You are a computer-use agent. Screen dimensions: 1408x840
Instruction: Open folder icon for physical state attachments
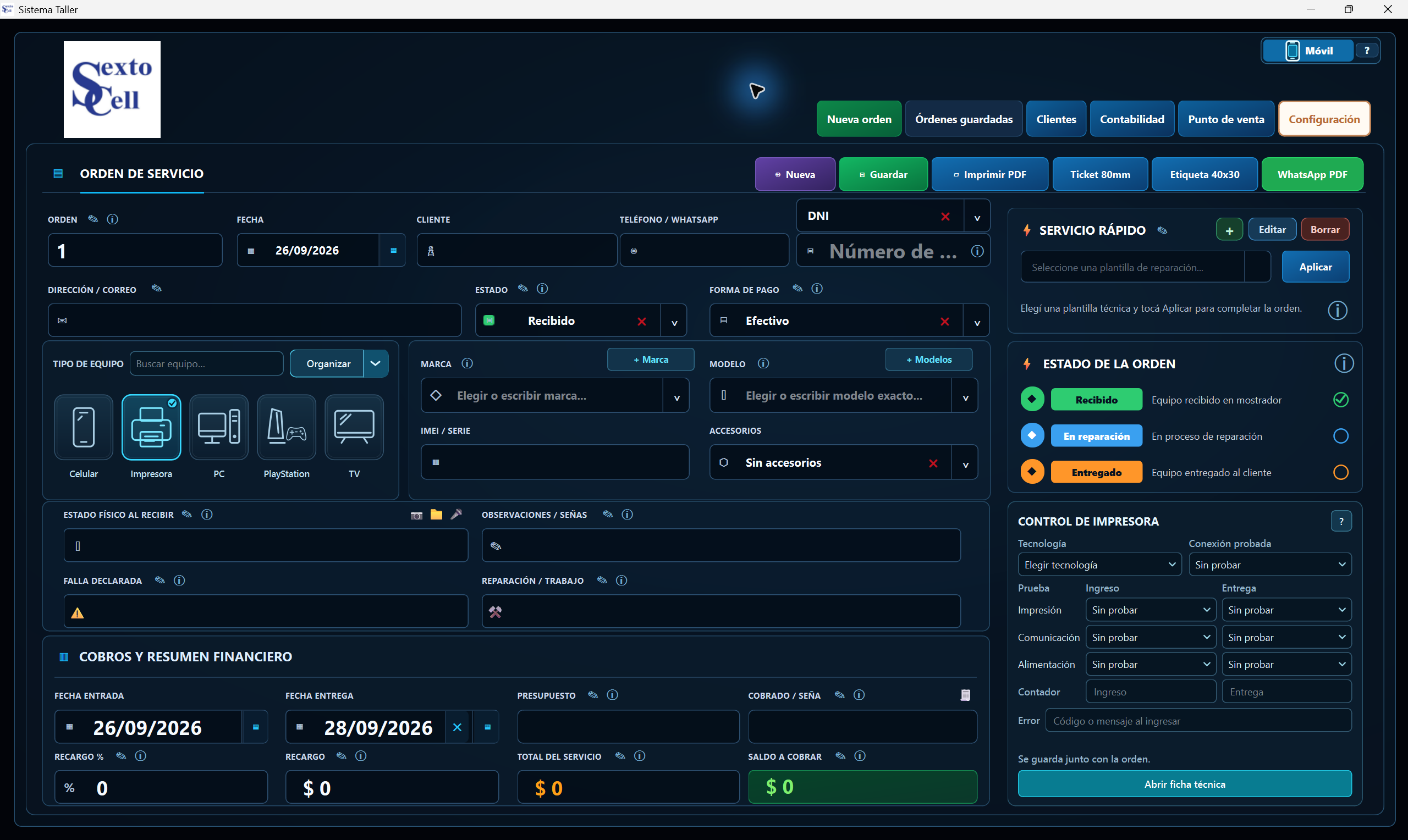[x=436, y=515]
